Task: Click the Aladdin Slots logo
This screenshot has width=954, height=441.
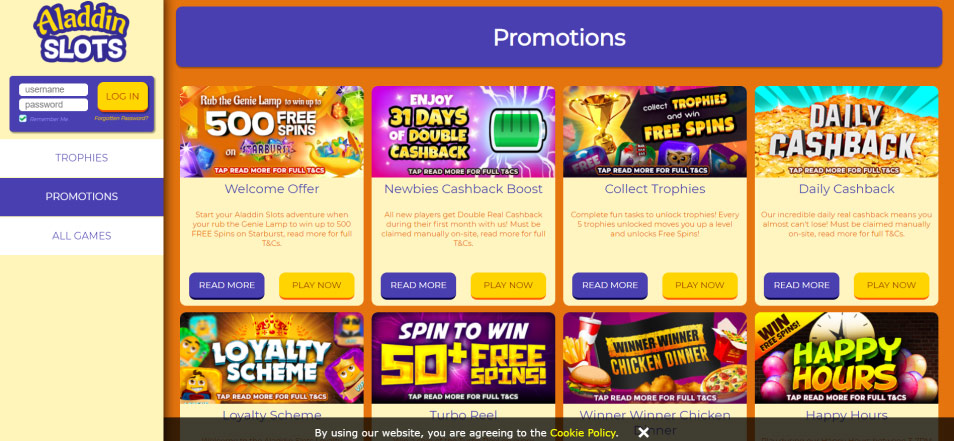Action: [x=81, y=33]
